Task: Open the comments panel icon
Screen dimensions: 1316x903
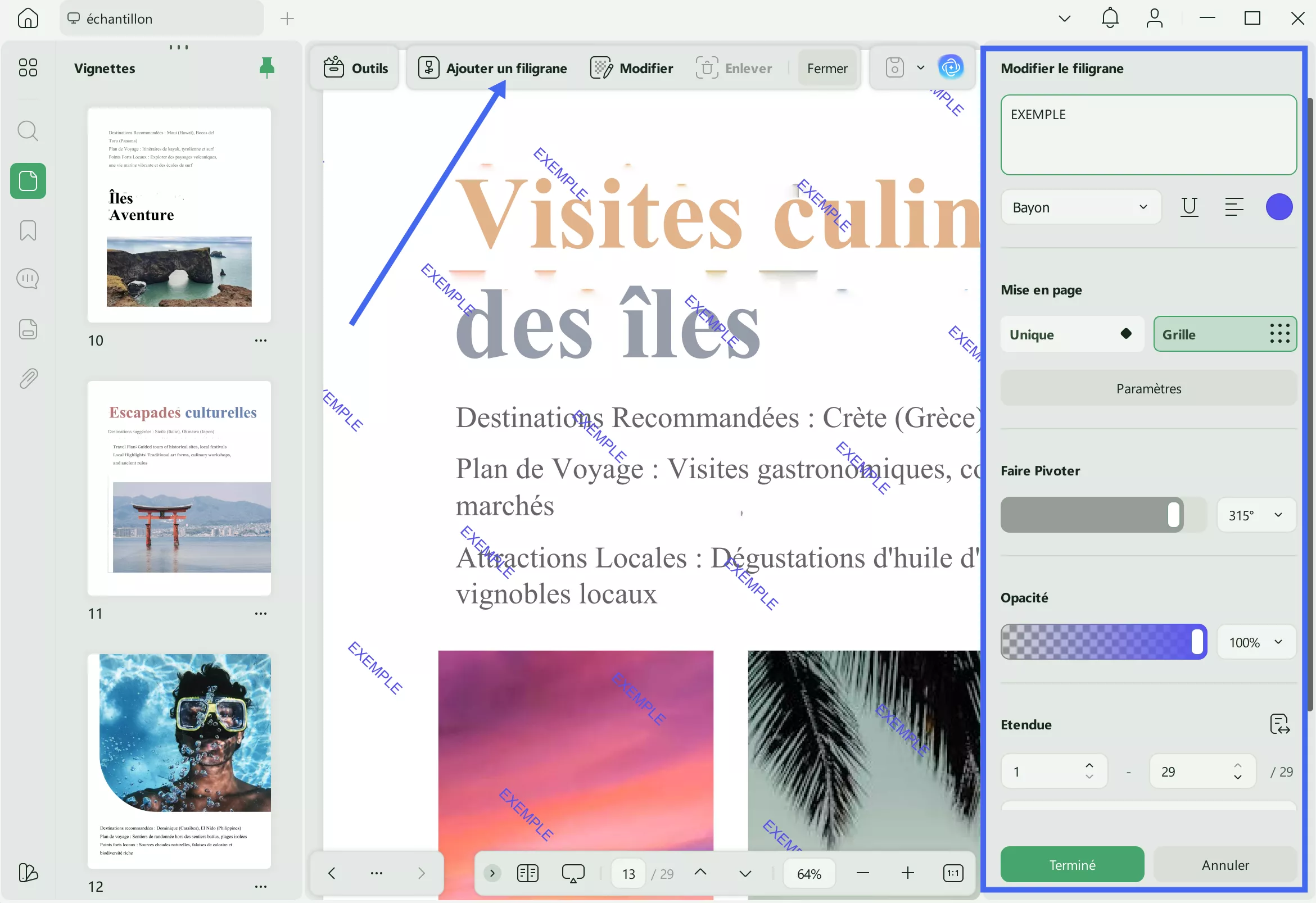Action: [x=28, y=279]
